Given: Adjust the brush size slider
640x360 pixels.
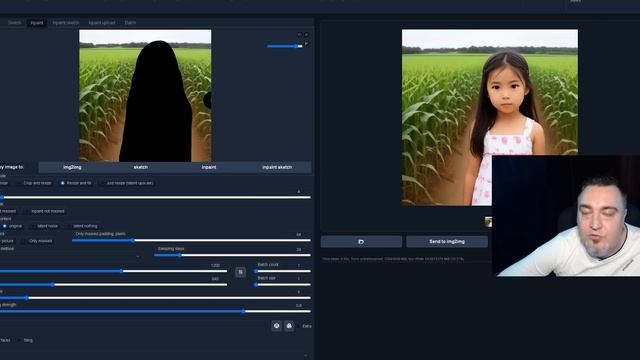Looking at the screenshot, I should (x=284, y=46).
